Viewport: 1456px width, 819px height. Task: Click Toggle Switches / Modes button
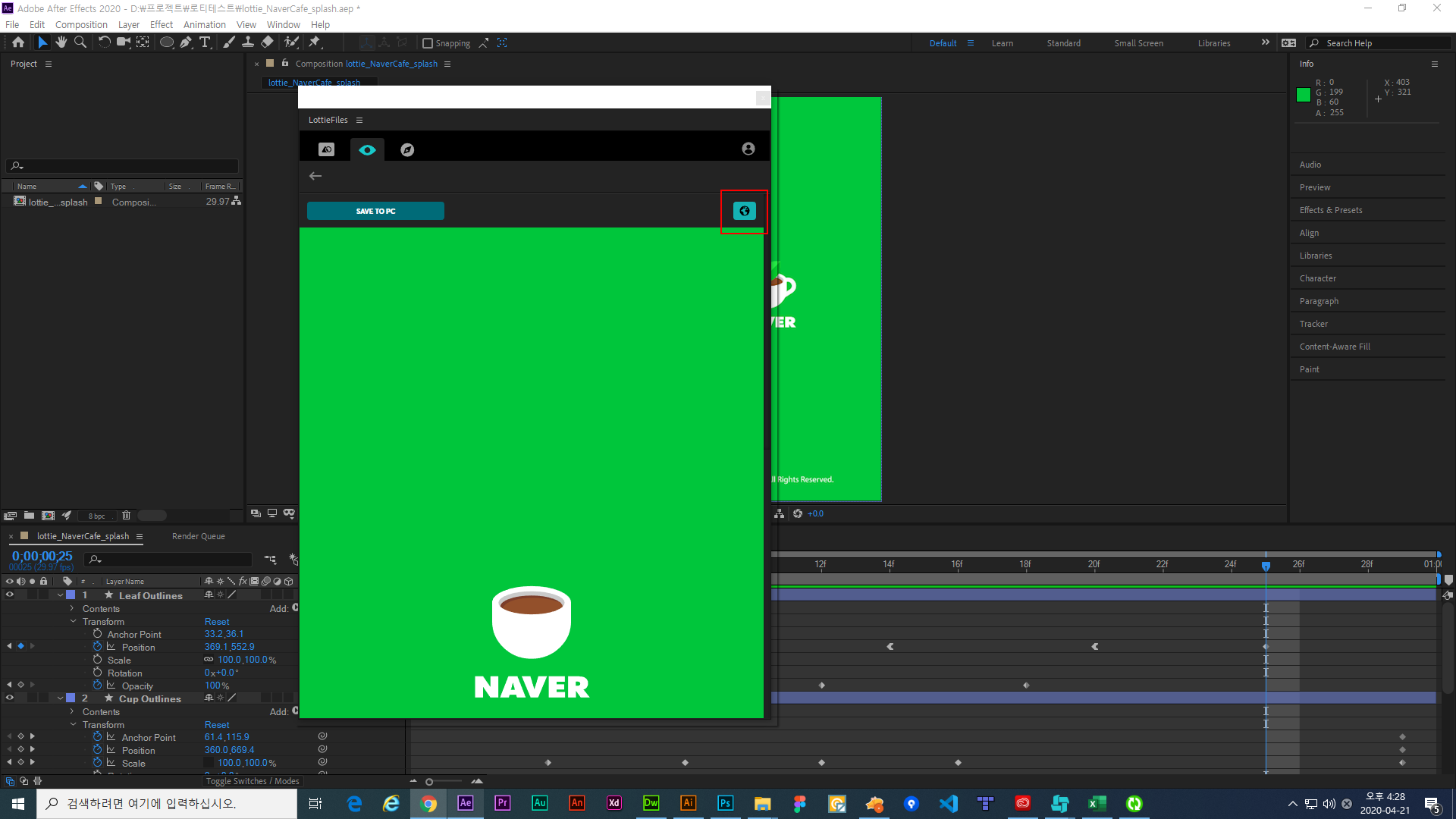253,781
